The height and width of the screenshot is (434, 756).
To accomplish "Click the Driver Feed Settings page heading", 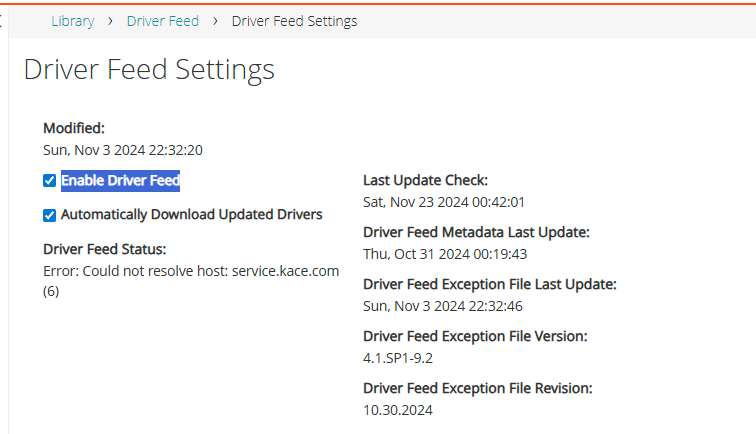I will tap(148, 69).
